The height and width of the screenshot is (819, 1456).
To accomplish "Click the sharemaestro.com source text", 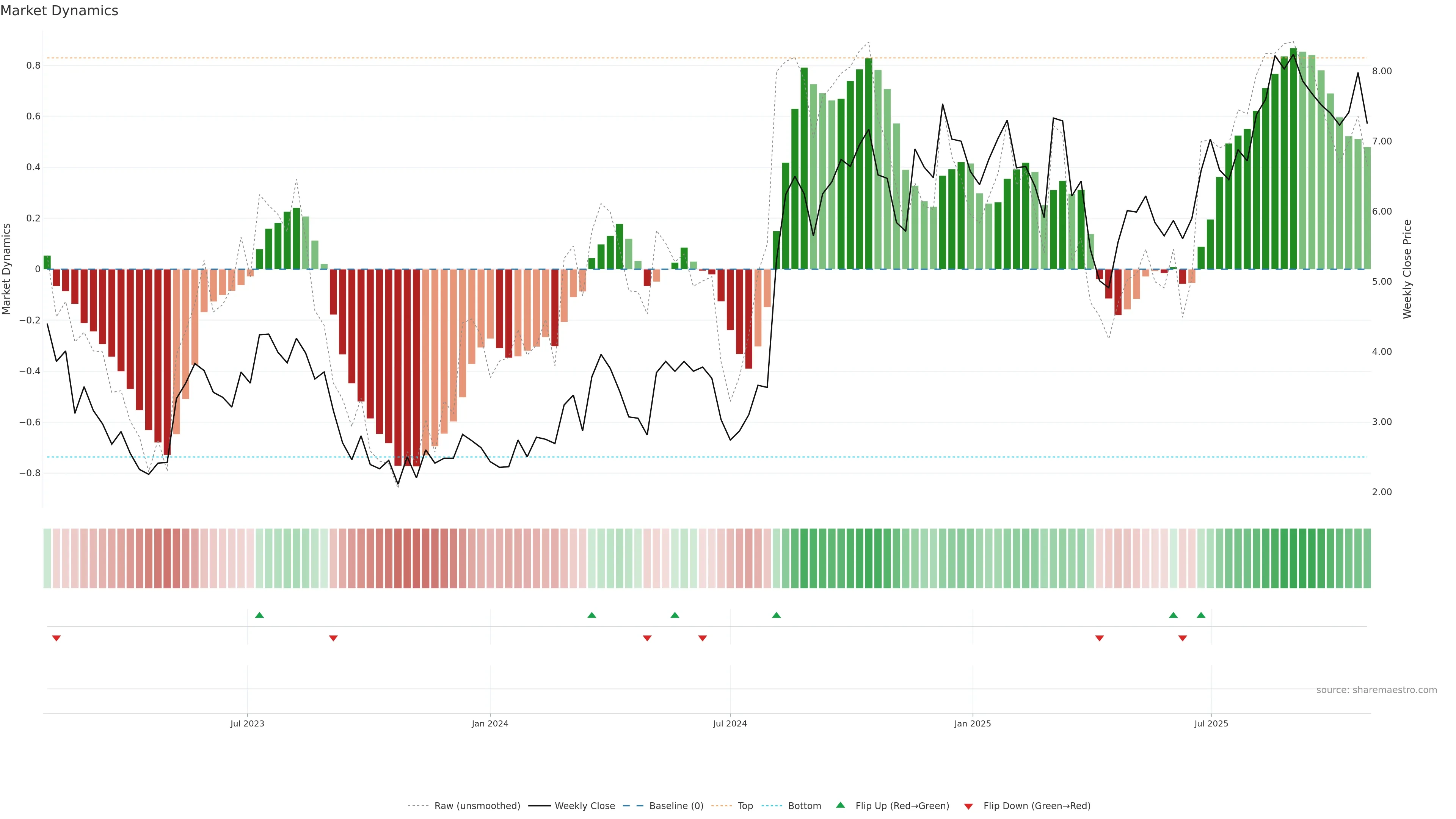I will [1376, 690].
